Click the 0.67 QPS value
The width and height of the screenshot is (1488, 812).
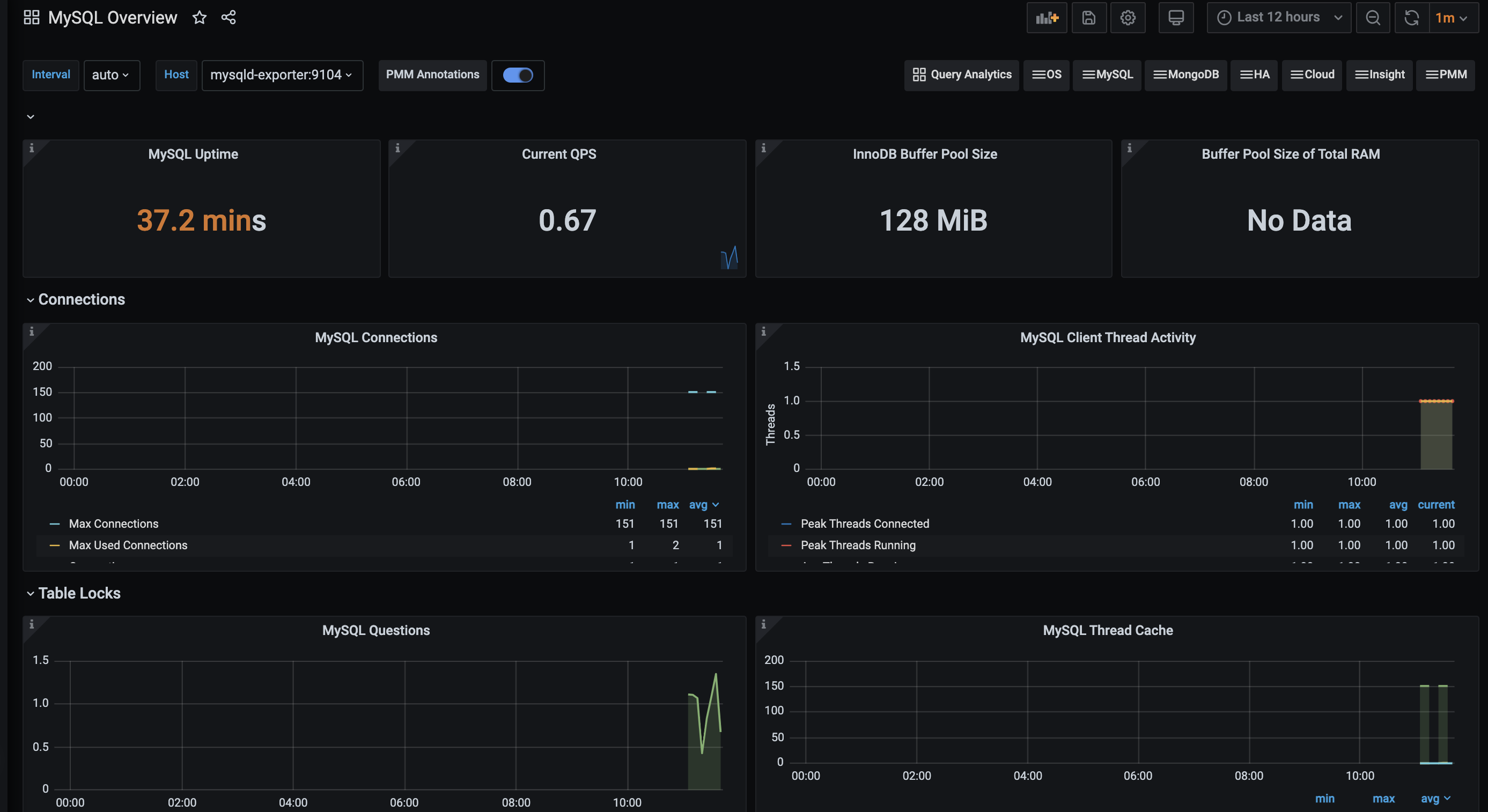point(567,220)
